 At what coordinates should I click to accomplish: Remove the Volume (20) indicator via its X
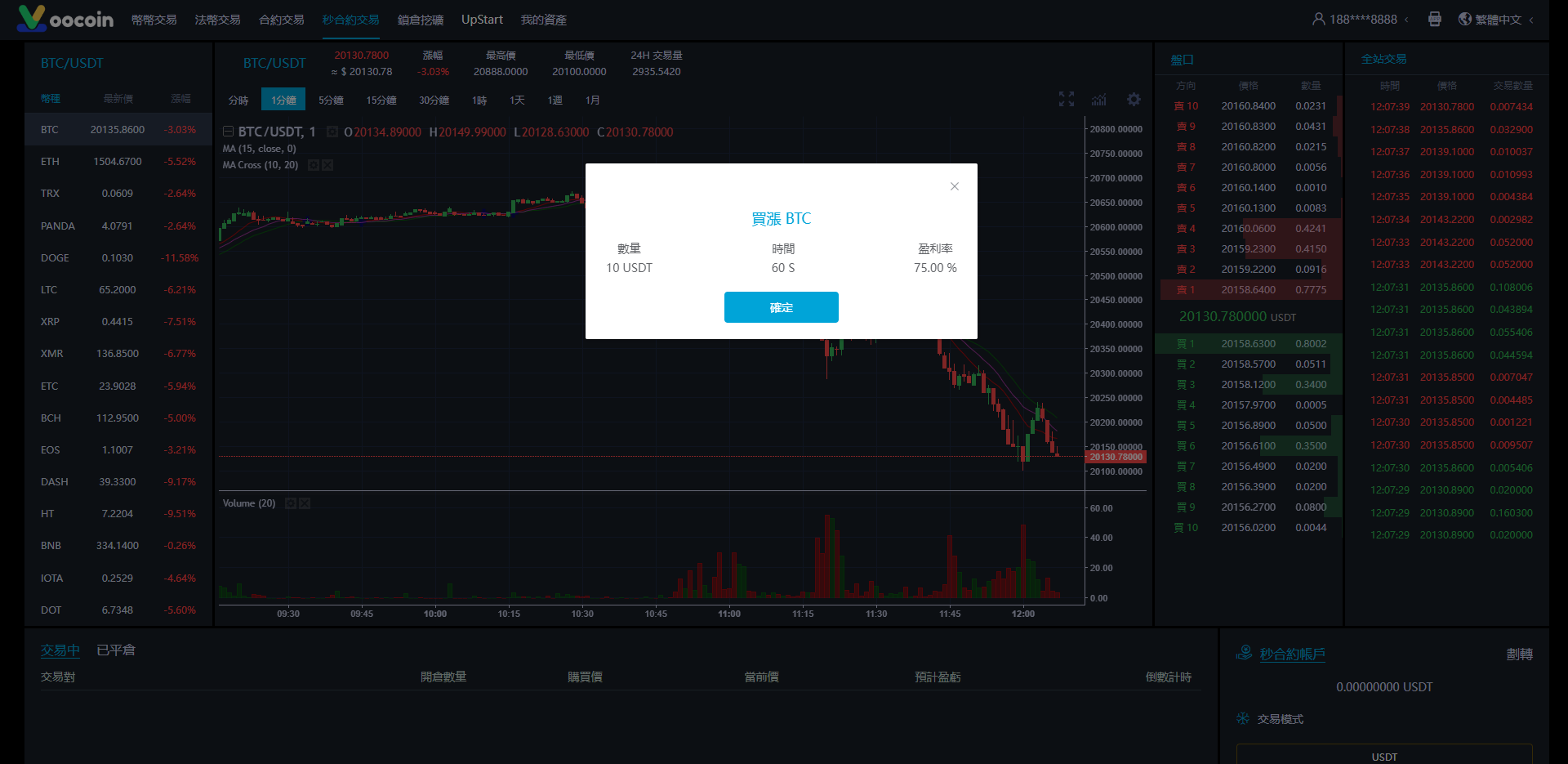[305, 503]
